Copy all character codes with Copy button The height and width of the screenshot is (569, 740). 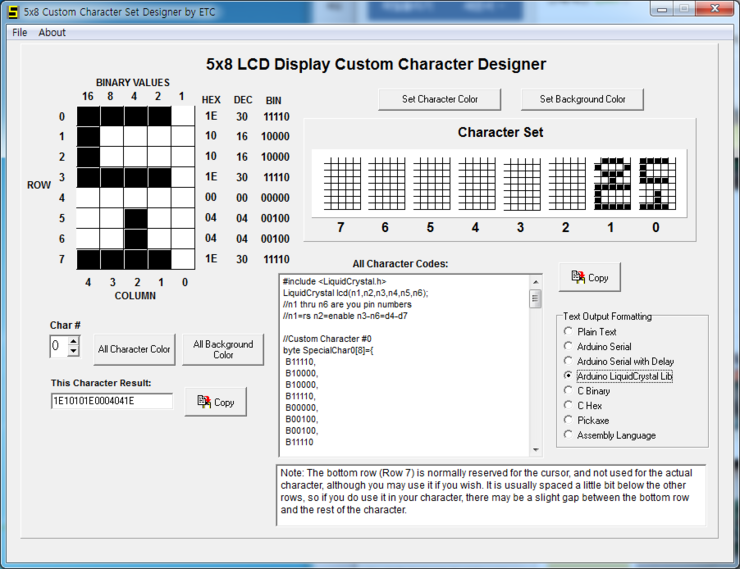(589, 277)
